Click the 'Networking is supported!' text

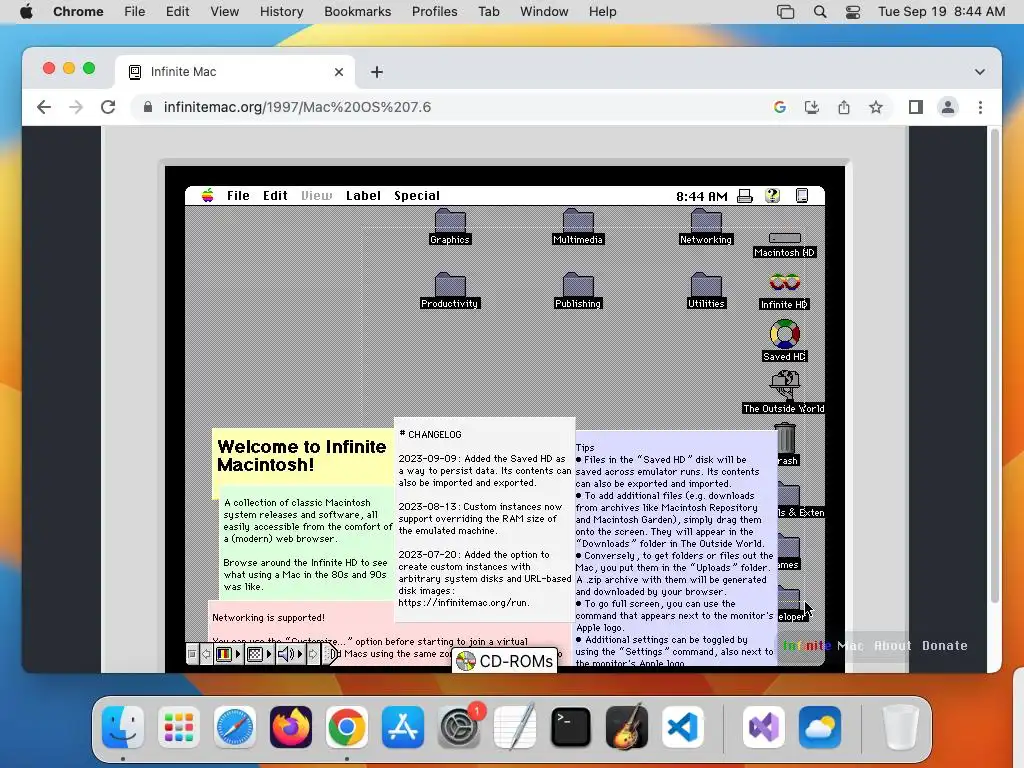[x=268, y=617]
